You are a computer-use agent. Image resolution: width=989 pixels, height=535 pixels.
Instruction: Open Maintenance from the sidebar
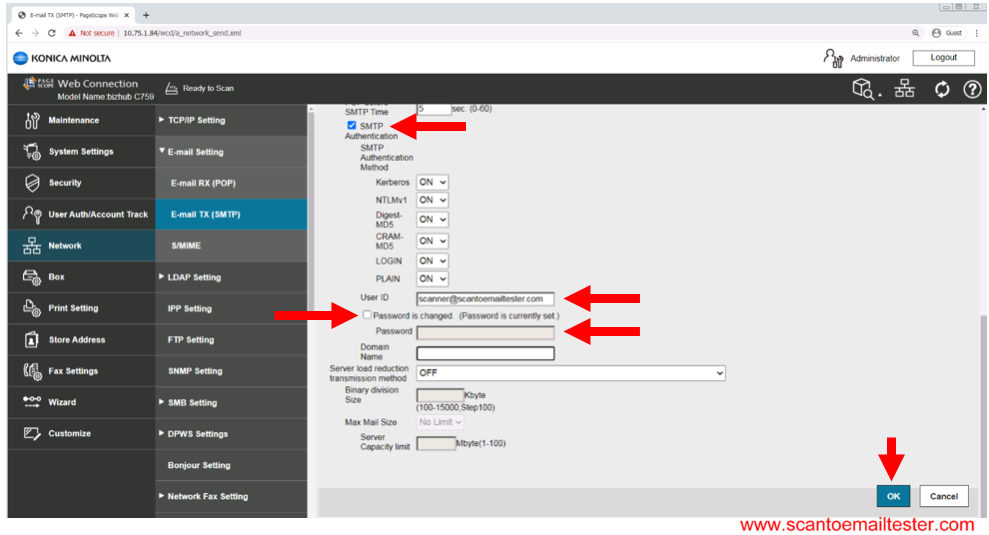[x=73, y=120]
